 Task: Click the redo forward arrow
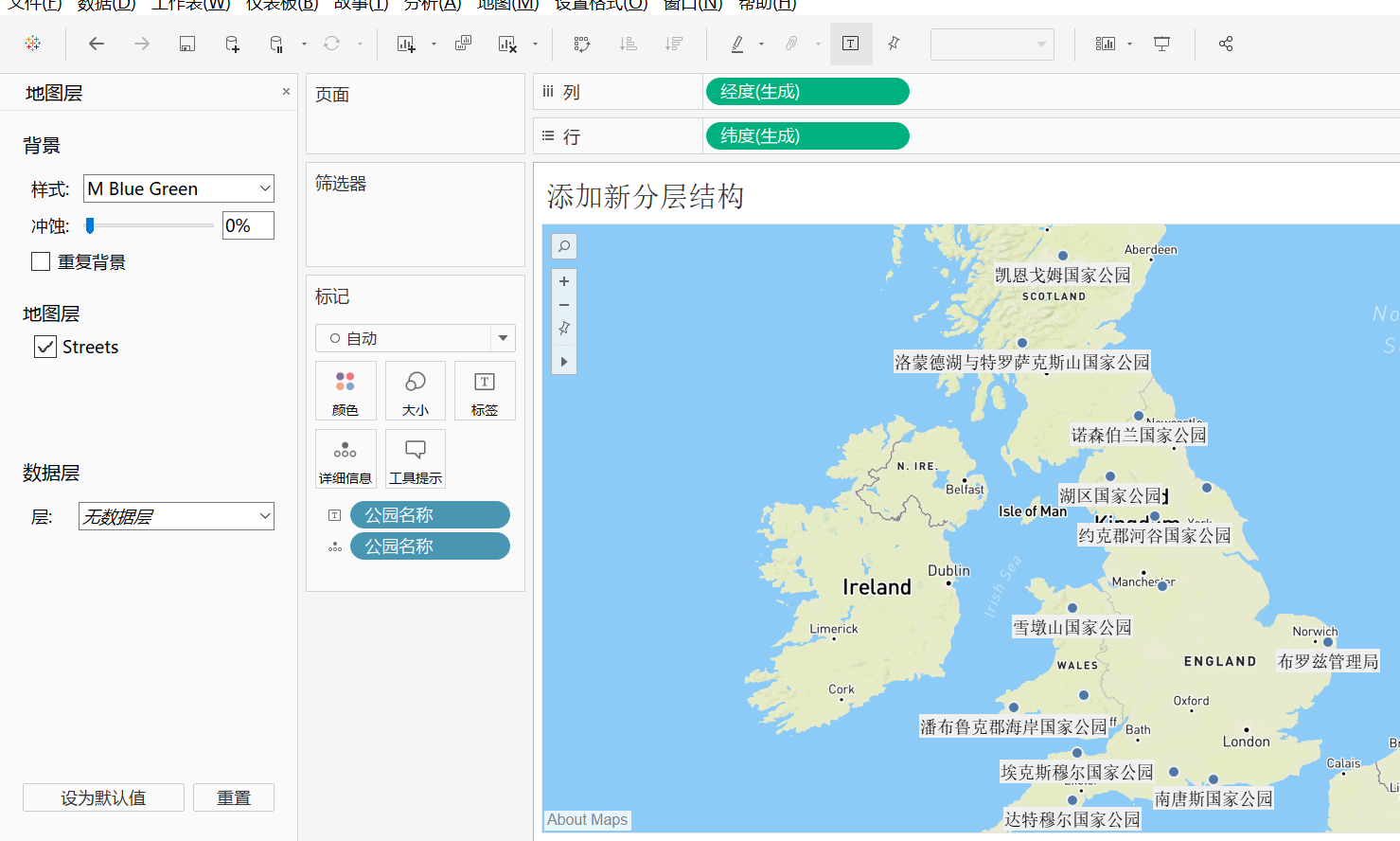[x=142, y=44]
